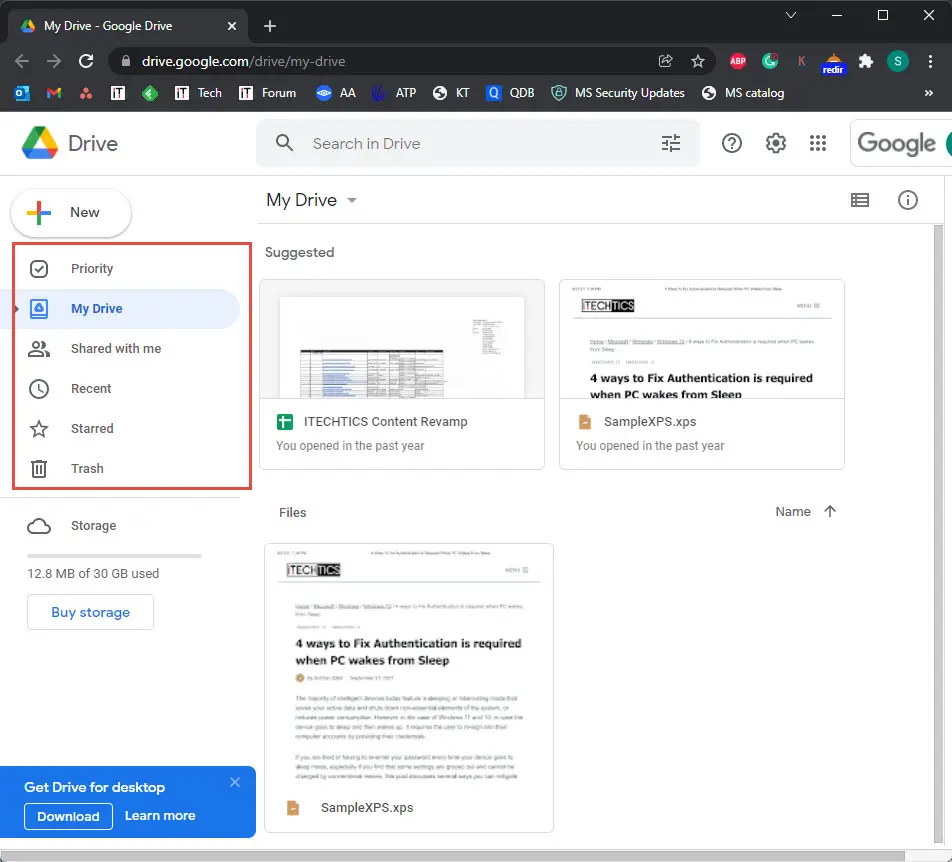This screenshot has height=862, width=952.
Task: Expand the My Drive dropdown arrow
Action: (x=351, y=201)
